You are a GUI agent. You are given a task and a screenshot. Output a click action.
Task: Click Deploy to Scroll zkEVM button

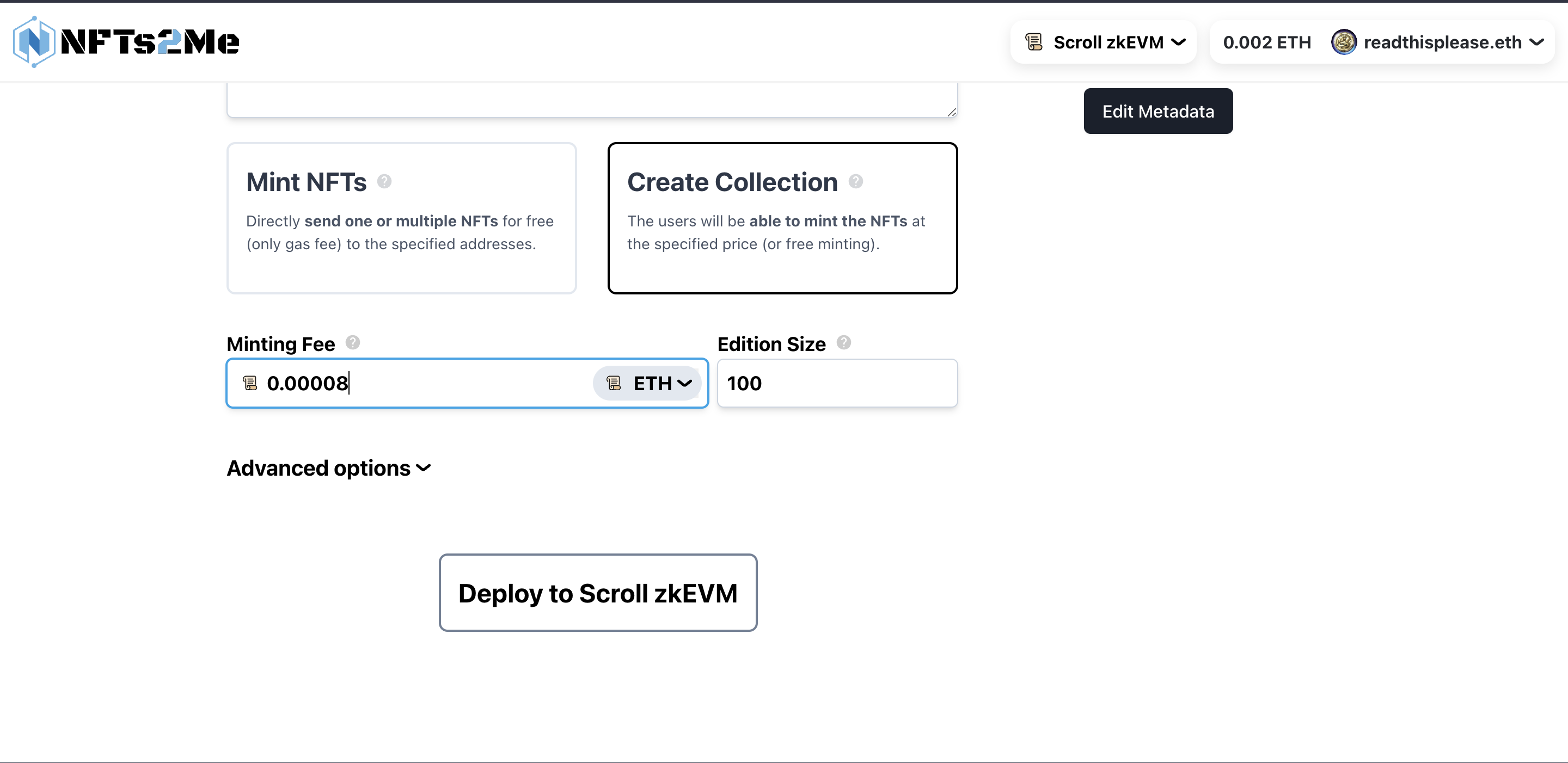(598, 593)
